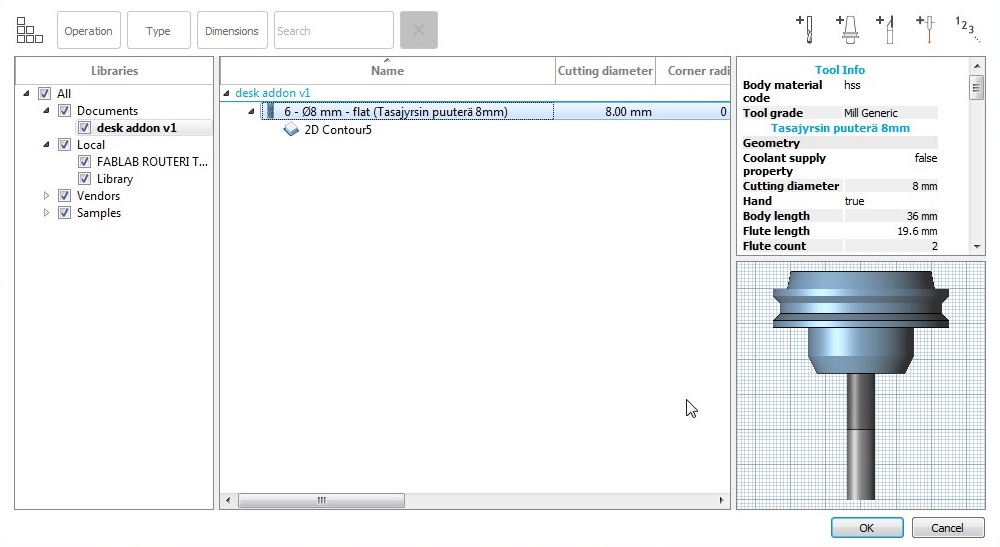Click Tool Info scrollbar up arrow
This screenshot has width=1000, height=547.
pos(977,66)
